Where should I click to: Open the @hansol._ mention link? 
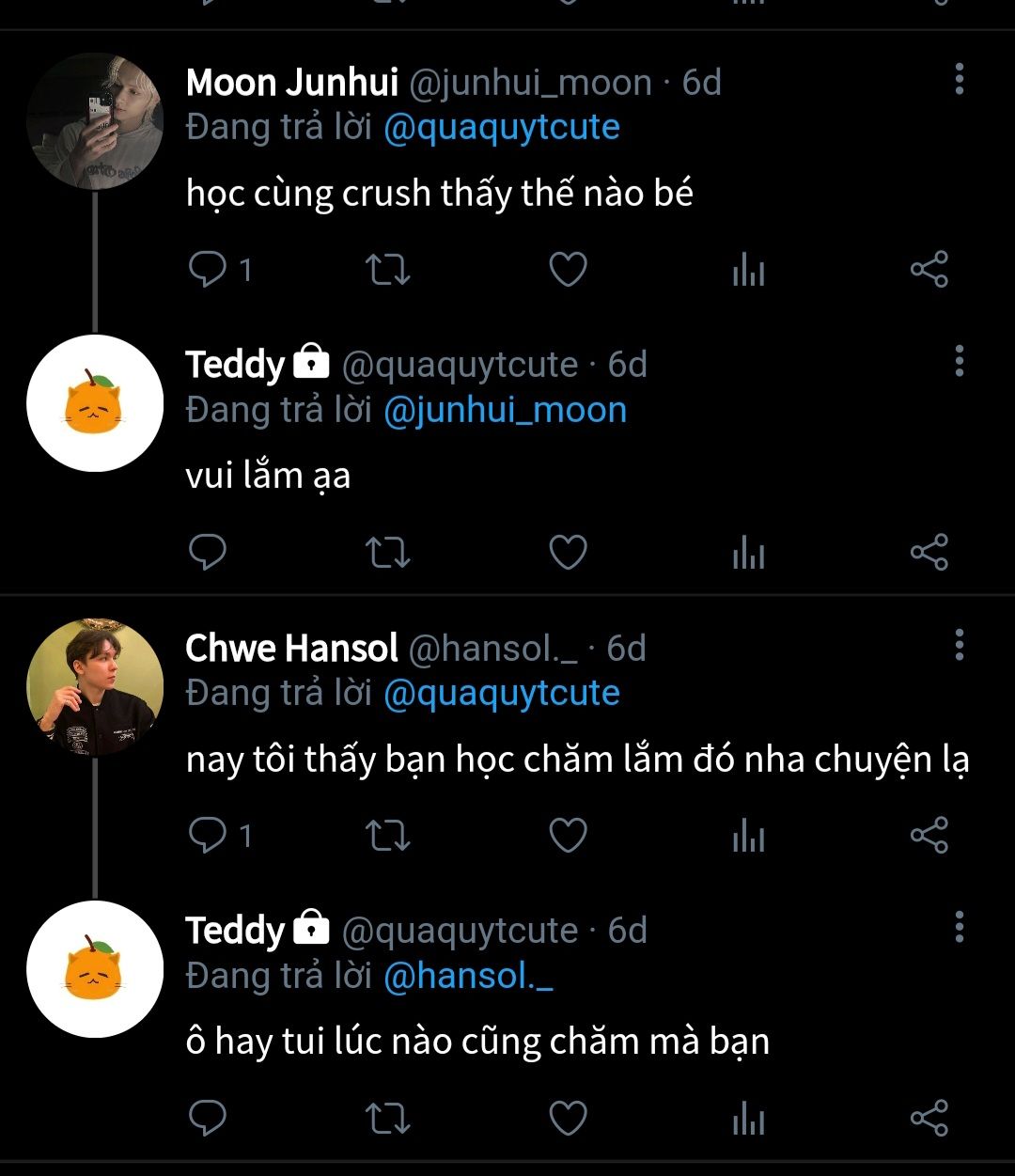tap(468, 976)
